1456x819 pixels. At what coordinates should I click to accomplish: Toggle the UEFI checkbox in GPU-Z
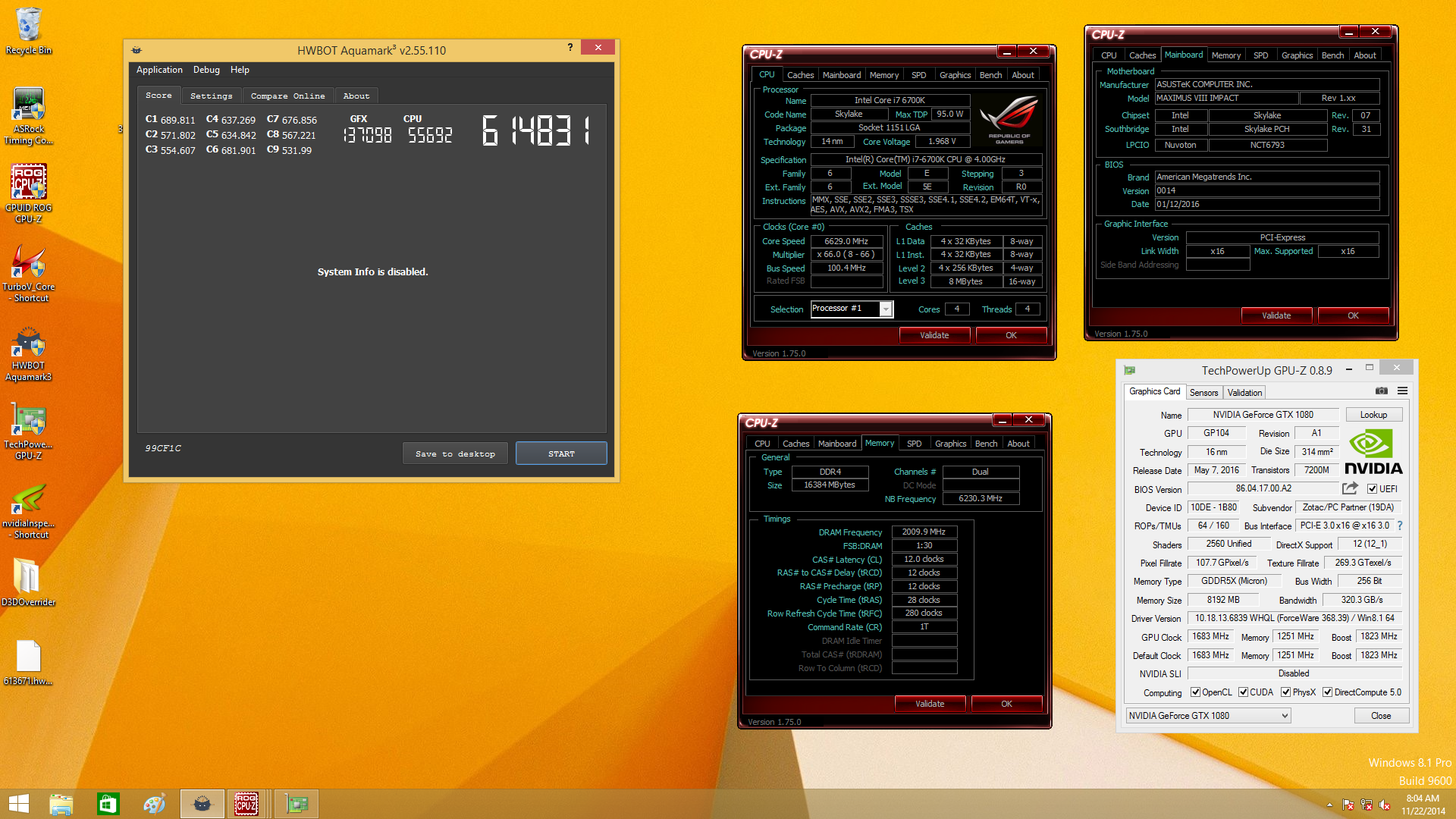pyautogui.click(x=1372, y=489)
